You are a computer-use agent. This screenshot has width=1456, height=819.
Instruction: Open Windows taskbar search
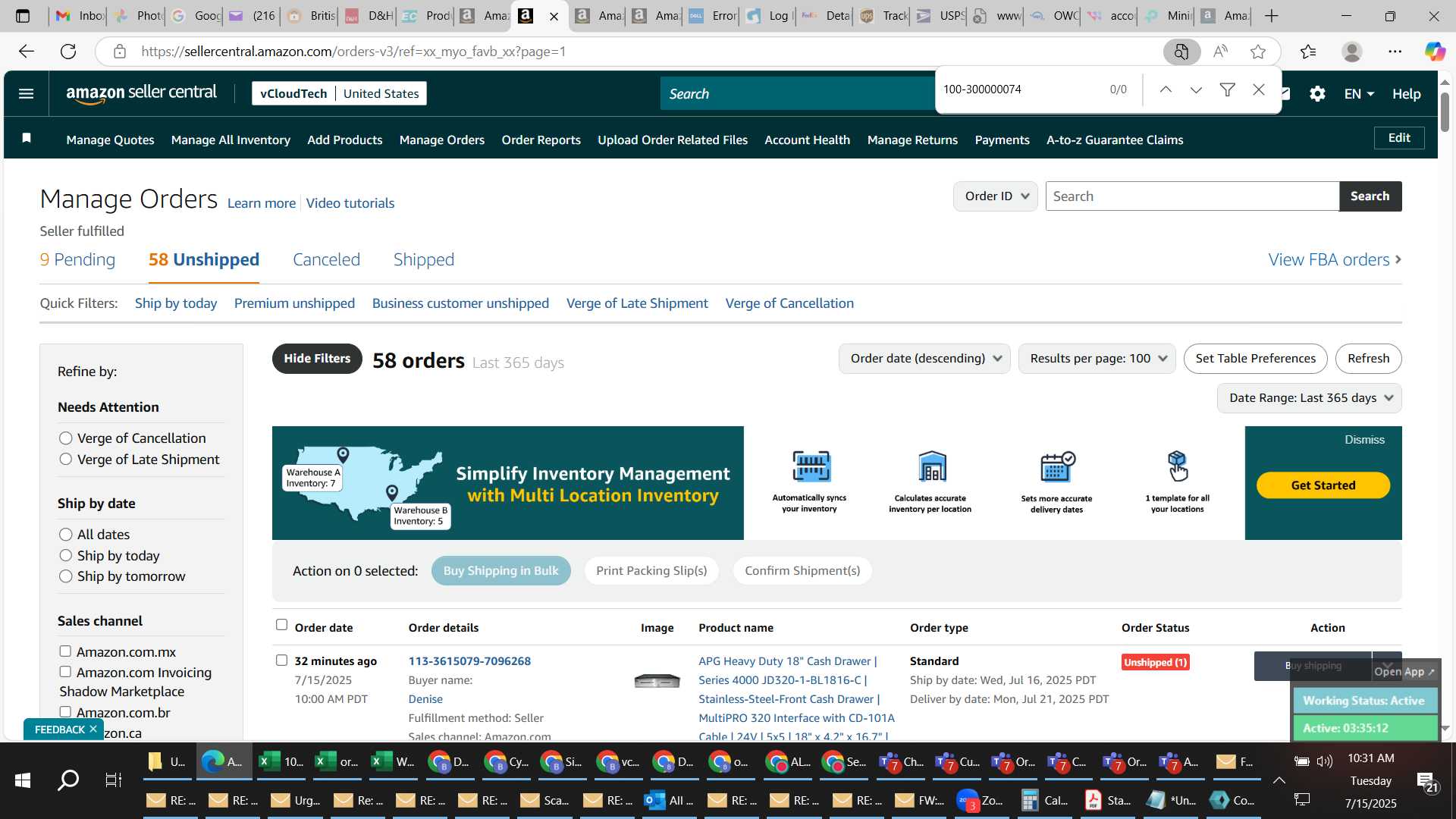tap(68, 780)
